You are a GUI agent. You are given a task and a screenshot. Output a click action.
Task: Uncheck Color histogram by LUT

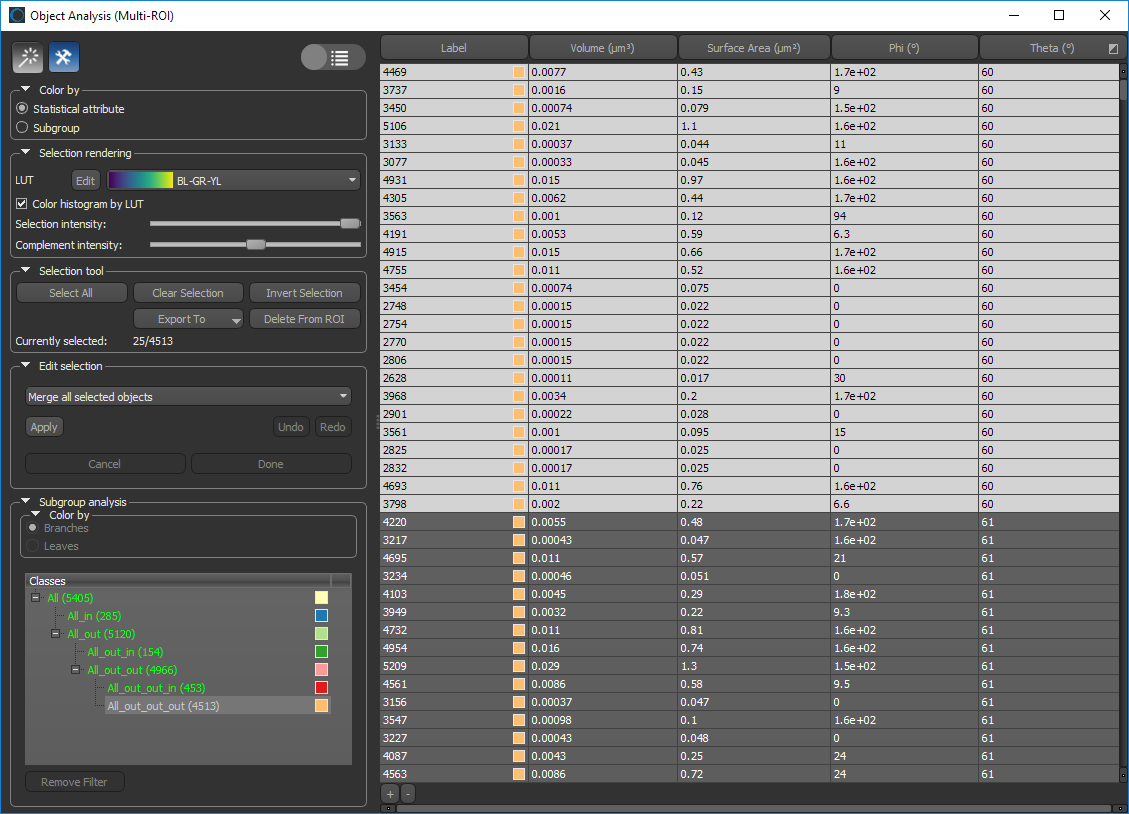[23, 204]
